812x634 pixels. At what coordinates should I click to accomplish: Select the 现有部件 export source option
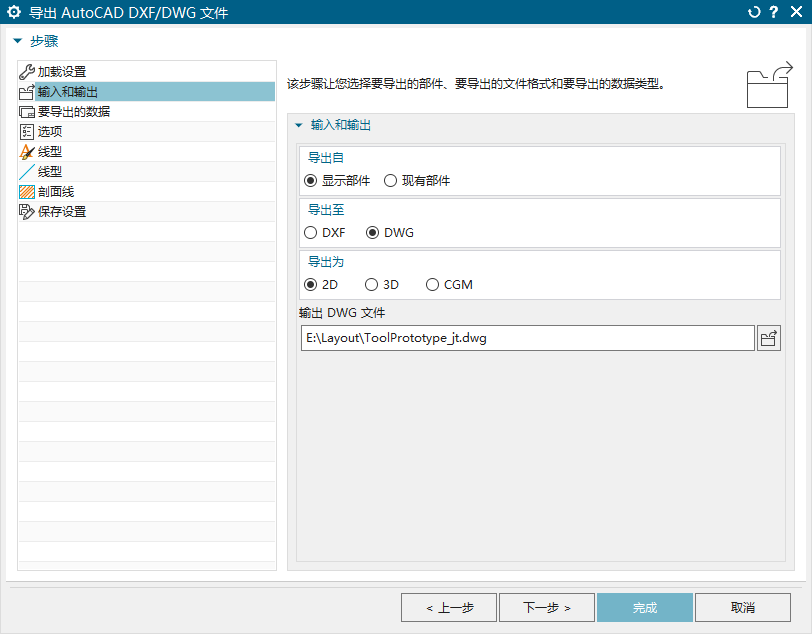tap(391, 180)
